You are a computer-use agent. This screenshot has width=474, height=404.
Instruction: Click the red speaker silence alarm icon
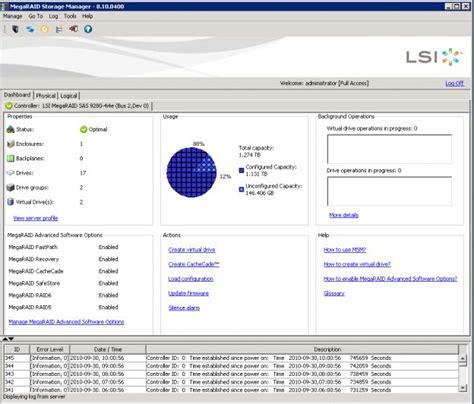coord(73,29)
